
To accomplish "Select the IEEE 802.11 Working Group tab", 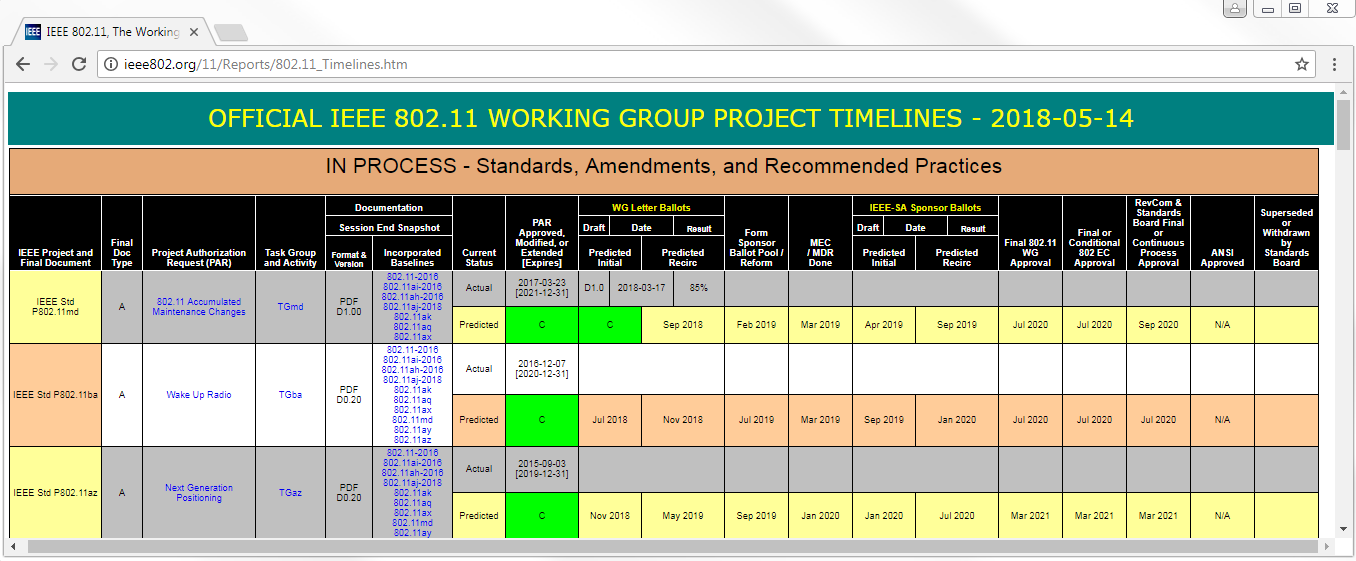I will click(112, 32).
